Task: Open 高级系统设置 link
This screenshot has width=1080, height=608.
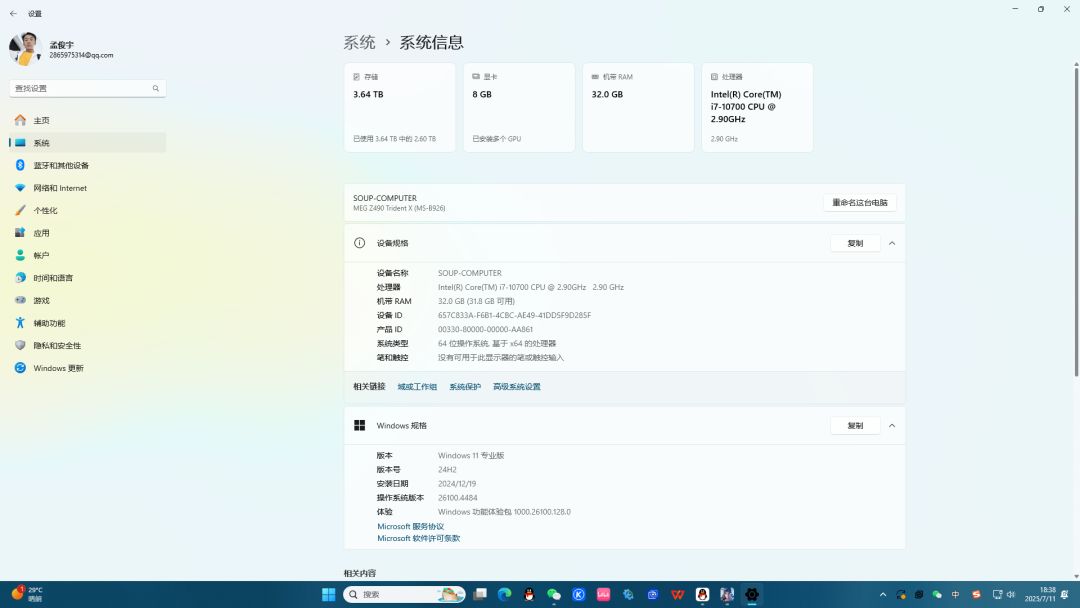Action: (x=517, y=387)
